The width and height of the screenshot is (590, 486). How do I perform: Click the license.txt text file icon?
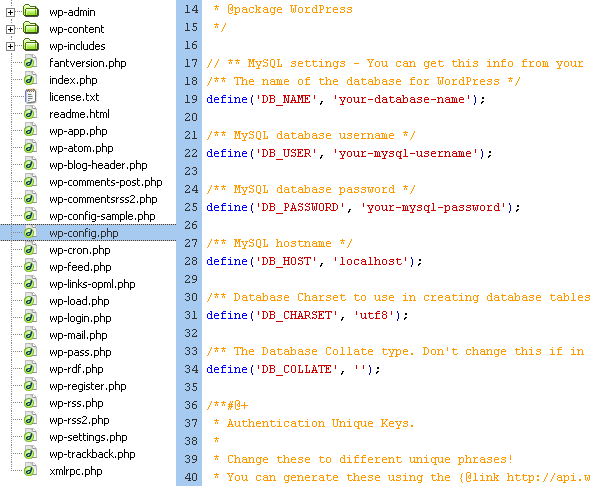pyautogui.click(x=30, y=96)
